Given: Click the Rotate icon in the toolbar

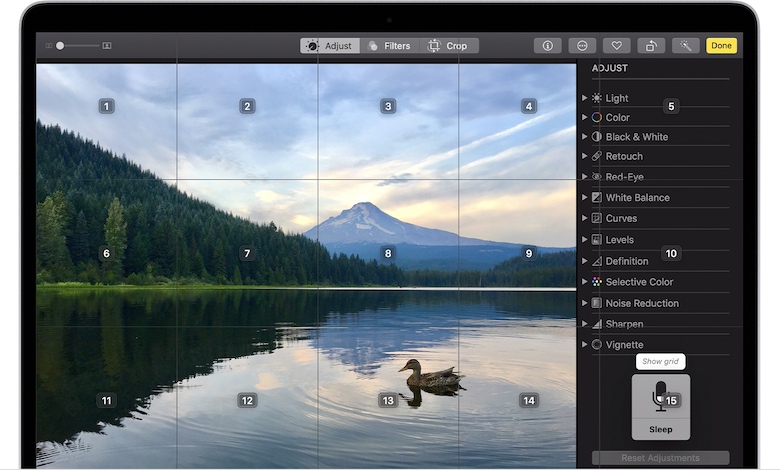Looking at the screenshot, I should point(651,45).
